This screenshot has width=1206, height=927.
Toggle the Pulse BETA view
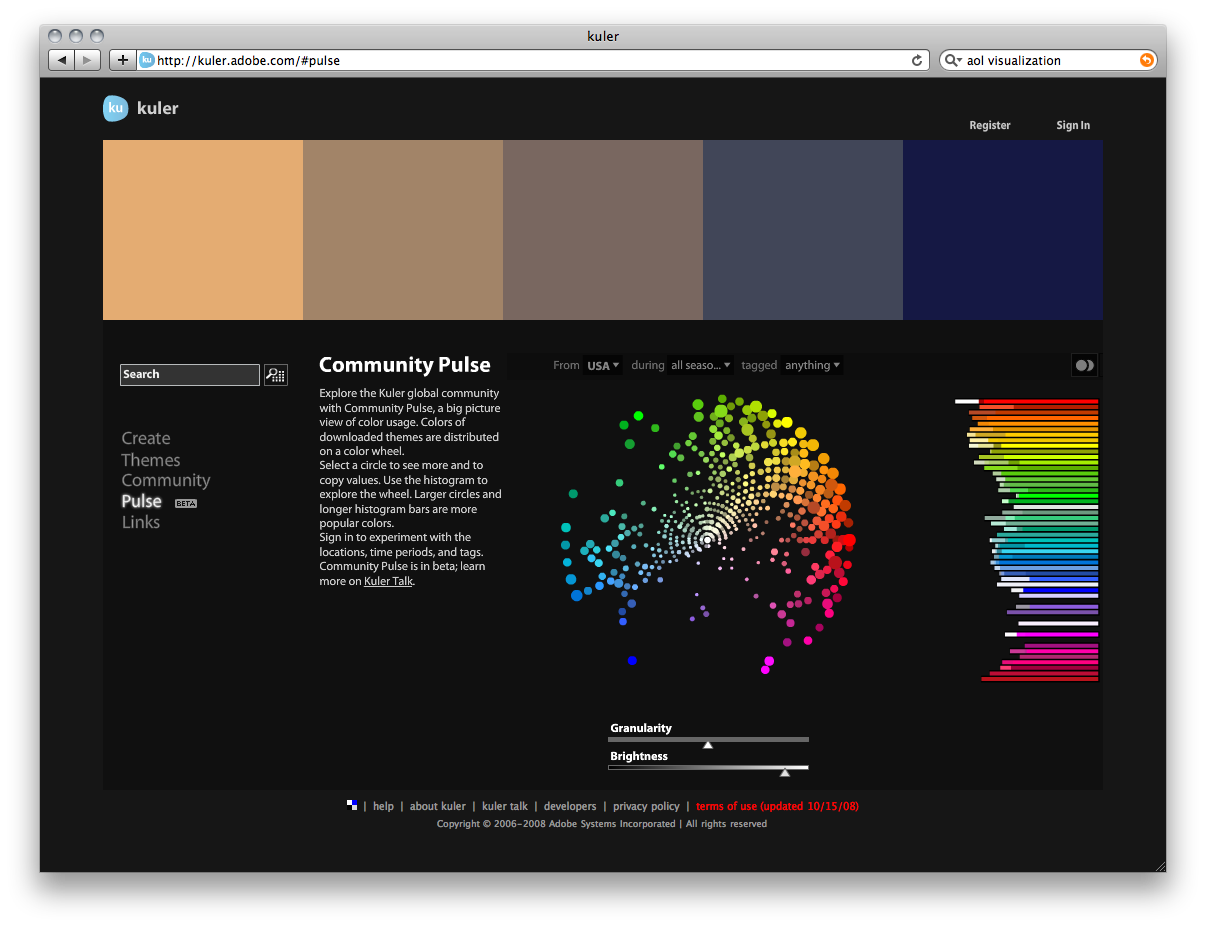tap(141, 501)
